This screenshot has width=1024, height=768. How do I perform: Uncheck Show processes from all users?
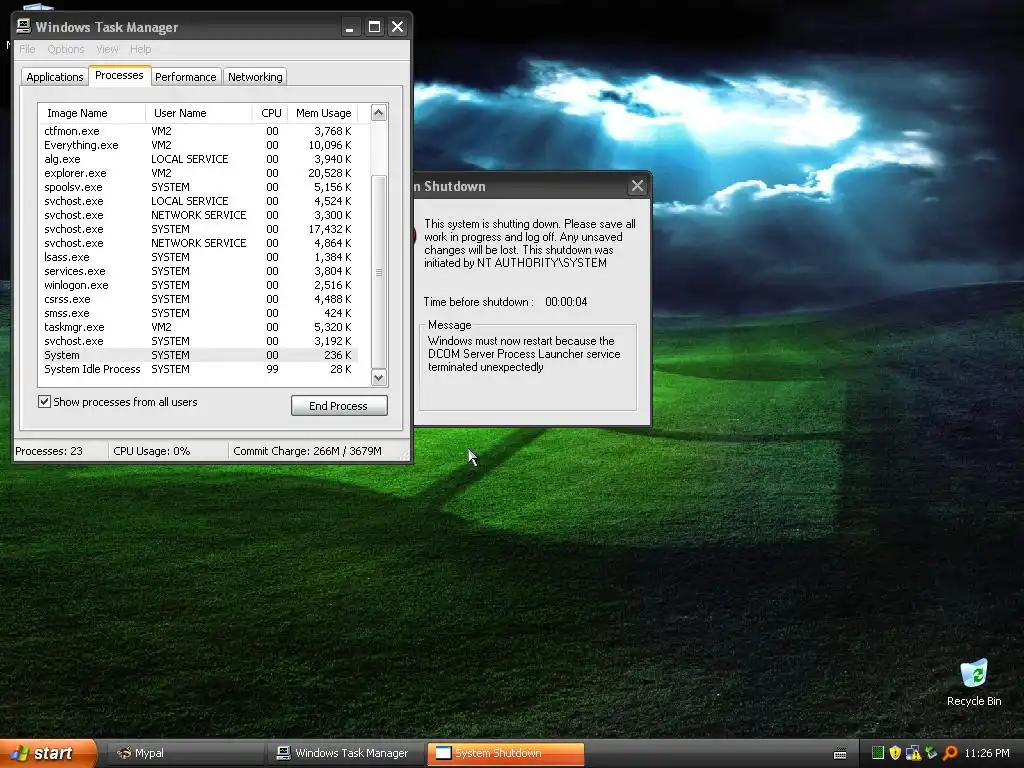[44, 402]
